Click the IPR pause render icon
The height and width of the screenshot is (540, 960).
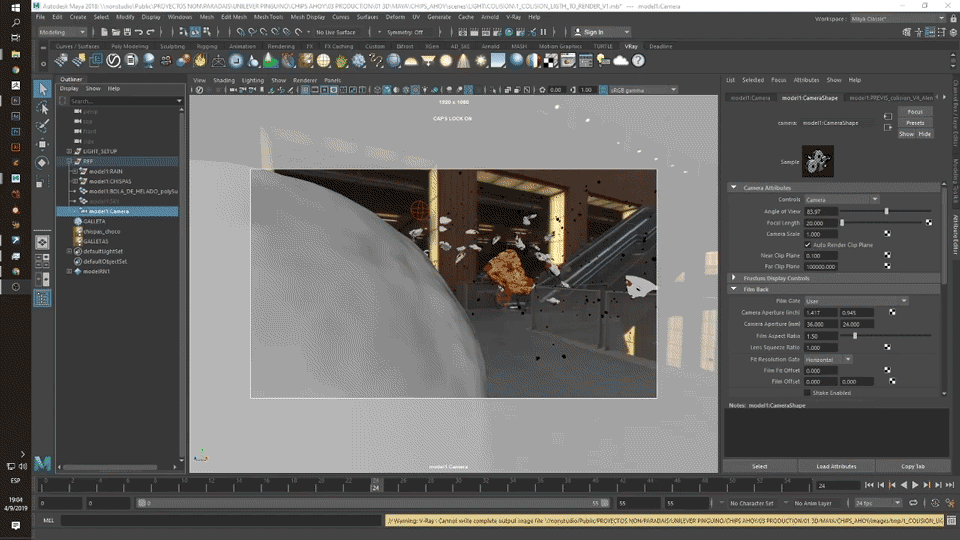click(x=543, y=32)
